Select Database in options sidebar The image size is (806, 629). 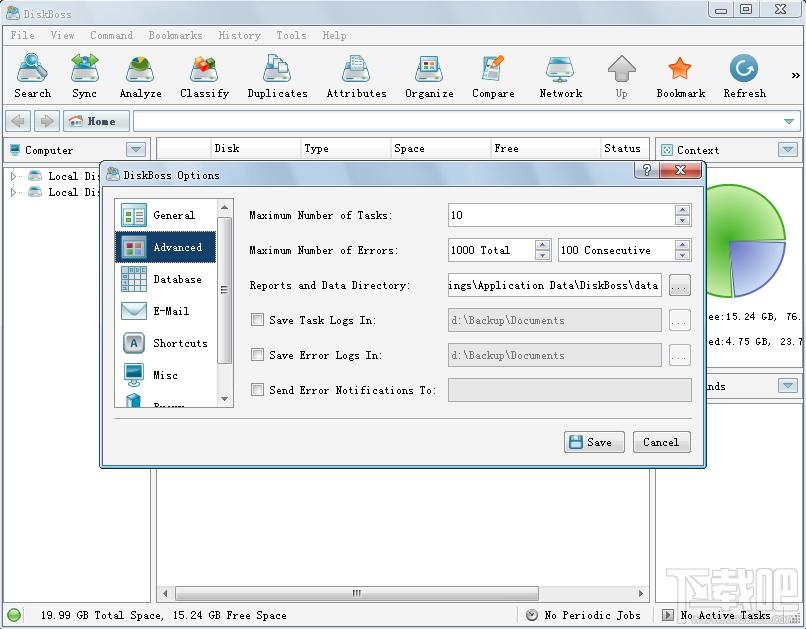pos(166,279)
